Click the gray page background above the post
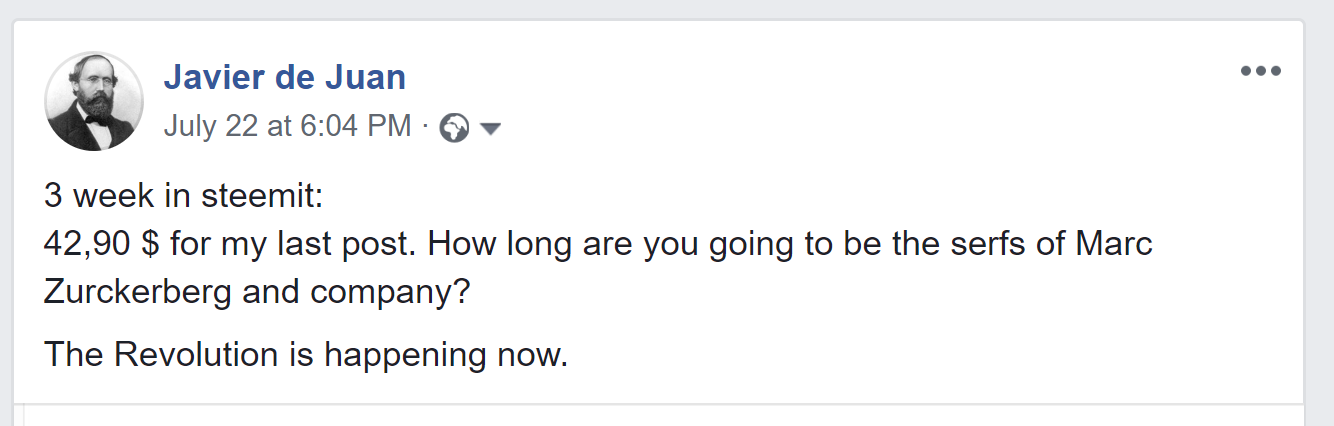The image size is (1334, 426). point(660,8)
